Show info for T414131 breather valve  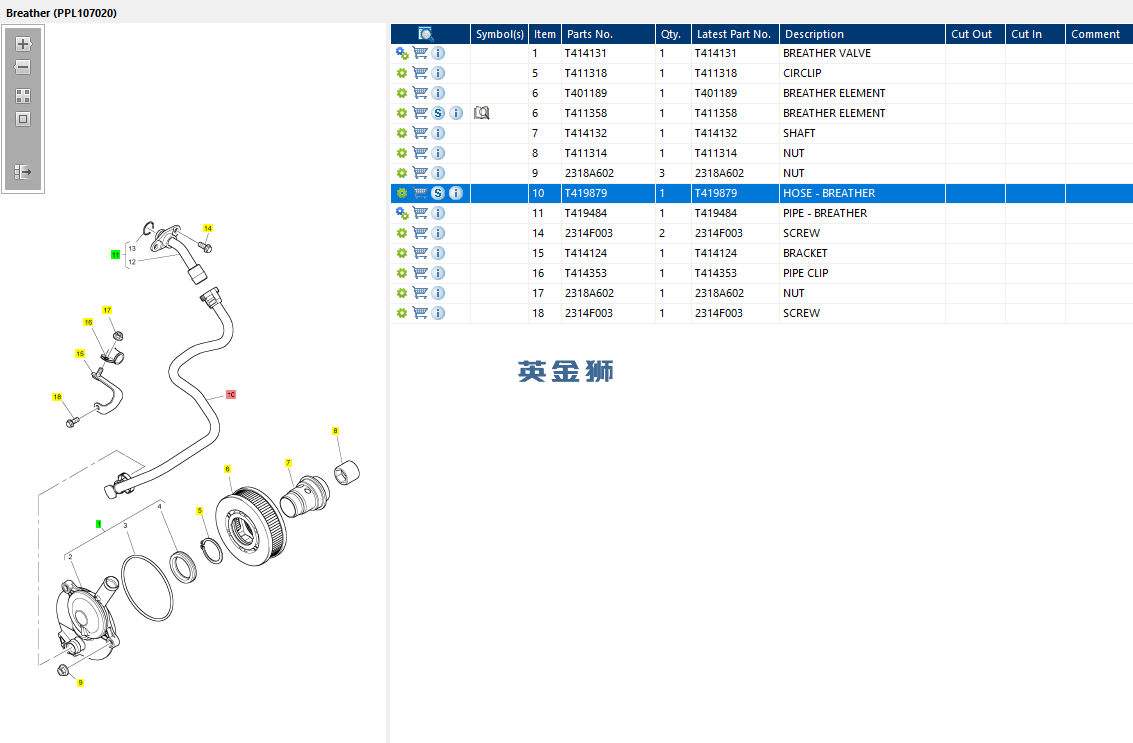point(438,53)
